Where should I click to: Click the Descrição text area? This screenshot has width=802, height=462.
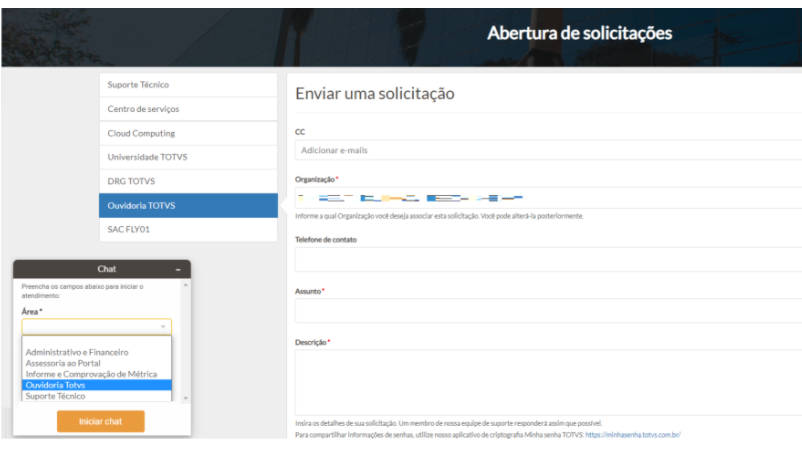point(548,382)
